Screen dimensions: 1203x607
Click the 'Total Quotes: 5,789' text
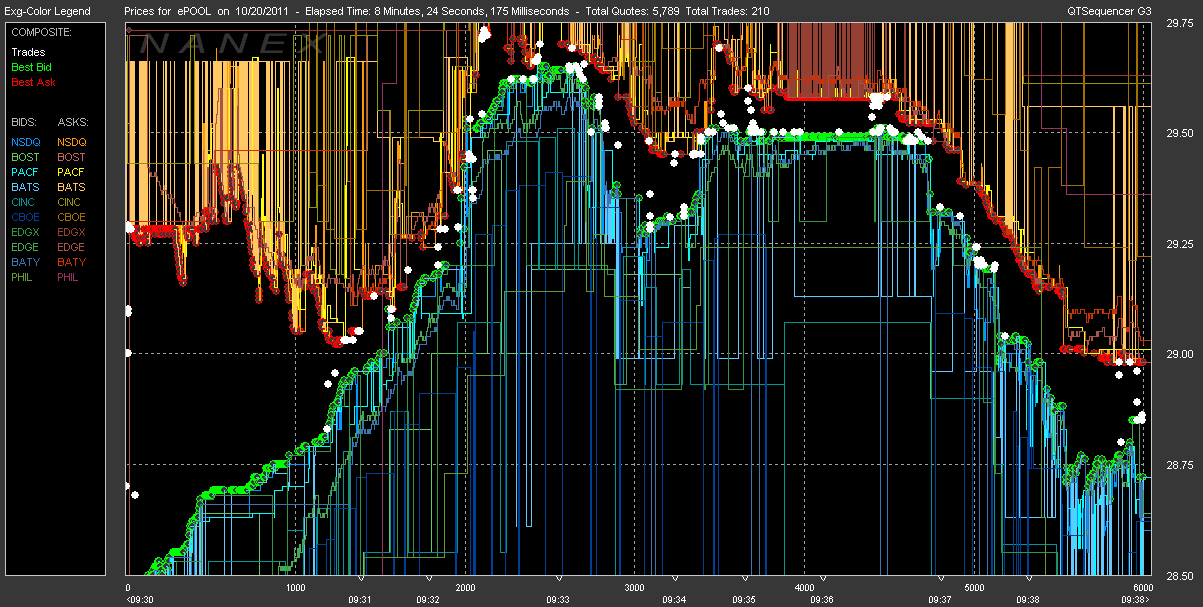coord(633,12)
